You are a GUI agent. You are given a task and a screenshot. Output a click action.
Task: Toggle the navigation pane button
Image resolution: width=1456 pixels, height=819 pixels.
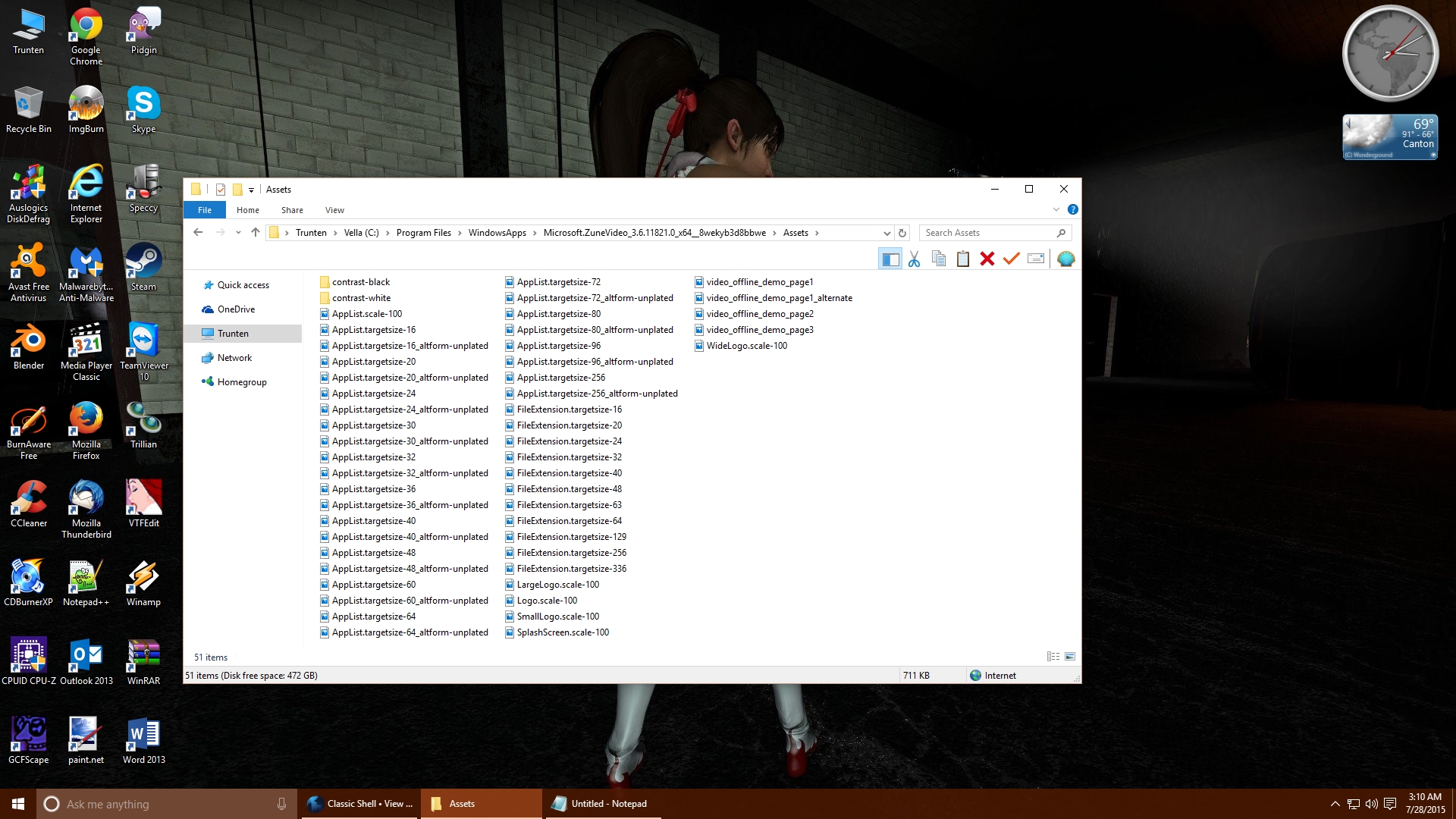coord(890,259)
